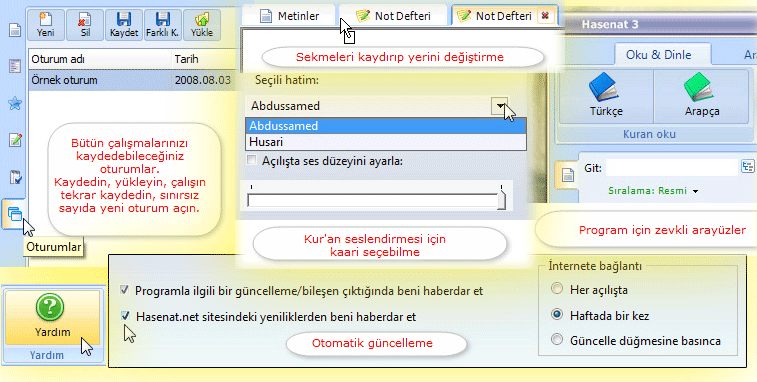The width and height of the screenshot is (757, 382).
Task: Select the highlighted Not Defteri tab
Action: pyautogui.click(x=504, y=16)
